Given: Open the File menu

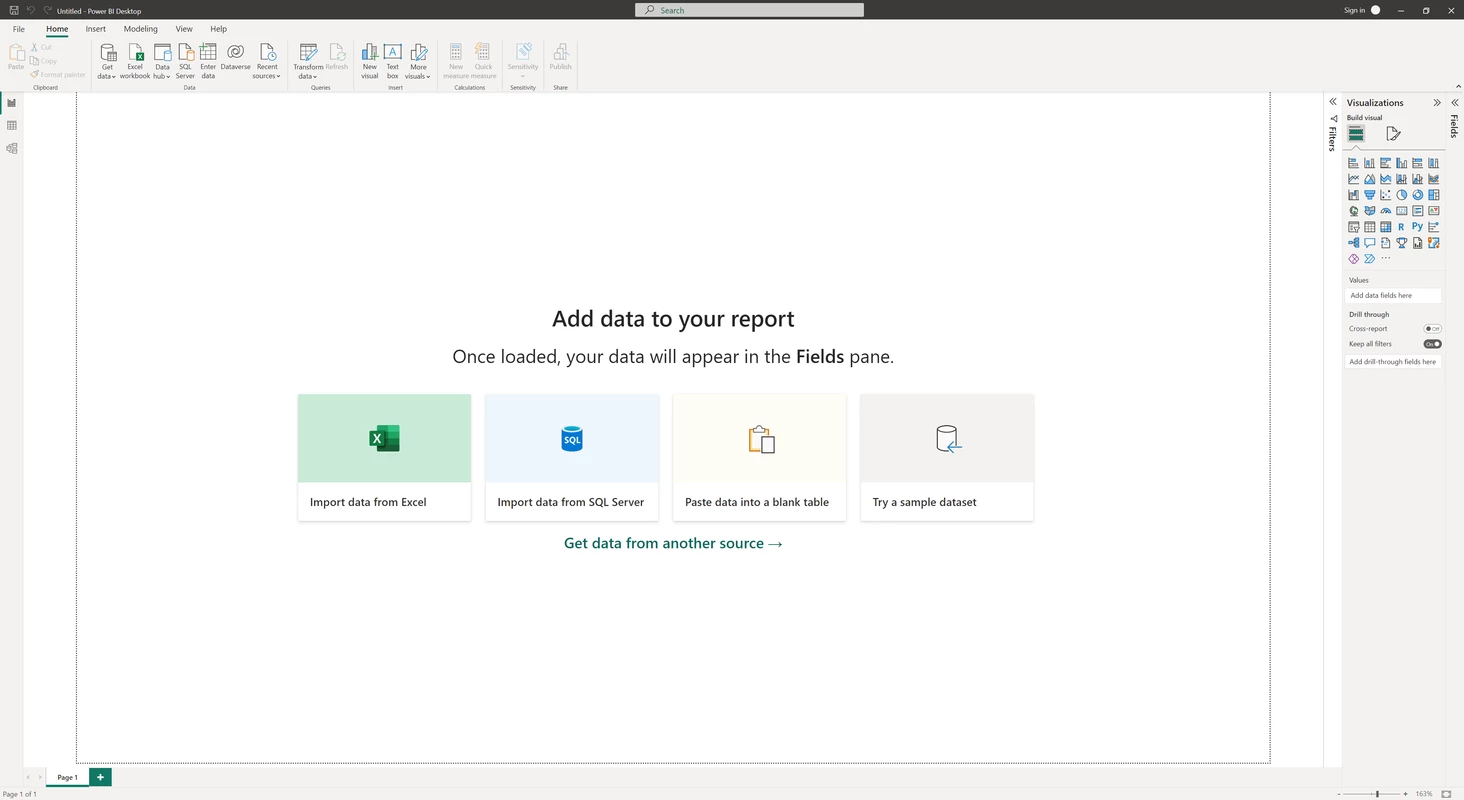Looking at the screenshot, I should (x=19, y=29).
